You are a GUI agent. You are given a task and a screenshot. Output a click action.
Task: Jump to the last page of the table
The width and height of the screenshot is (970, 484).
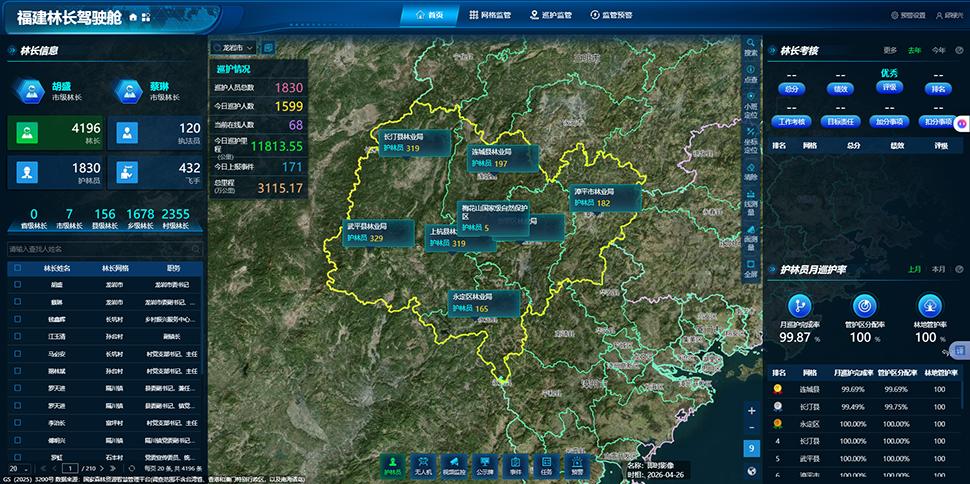[x=114, y=469]
